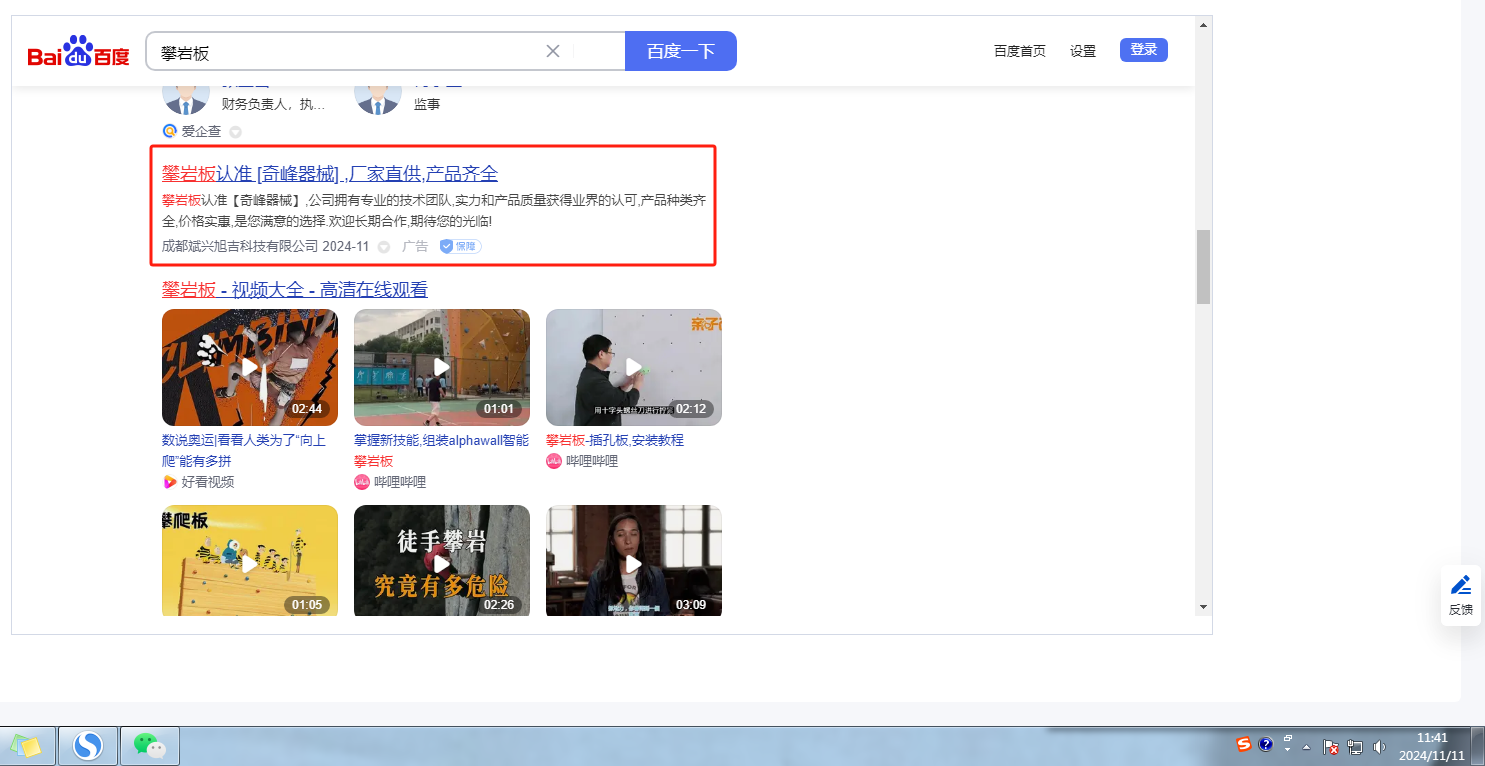Click the 监事 role text
This screenshot has height=766, width=1485.
click(x=427, y=104)
